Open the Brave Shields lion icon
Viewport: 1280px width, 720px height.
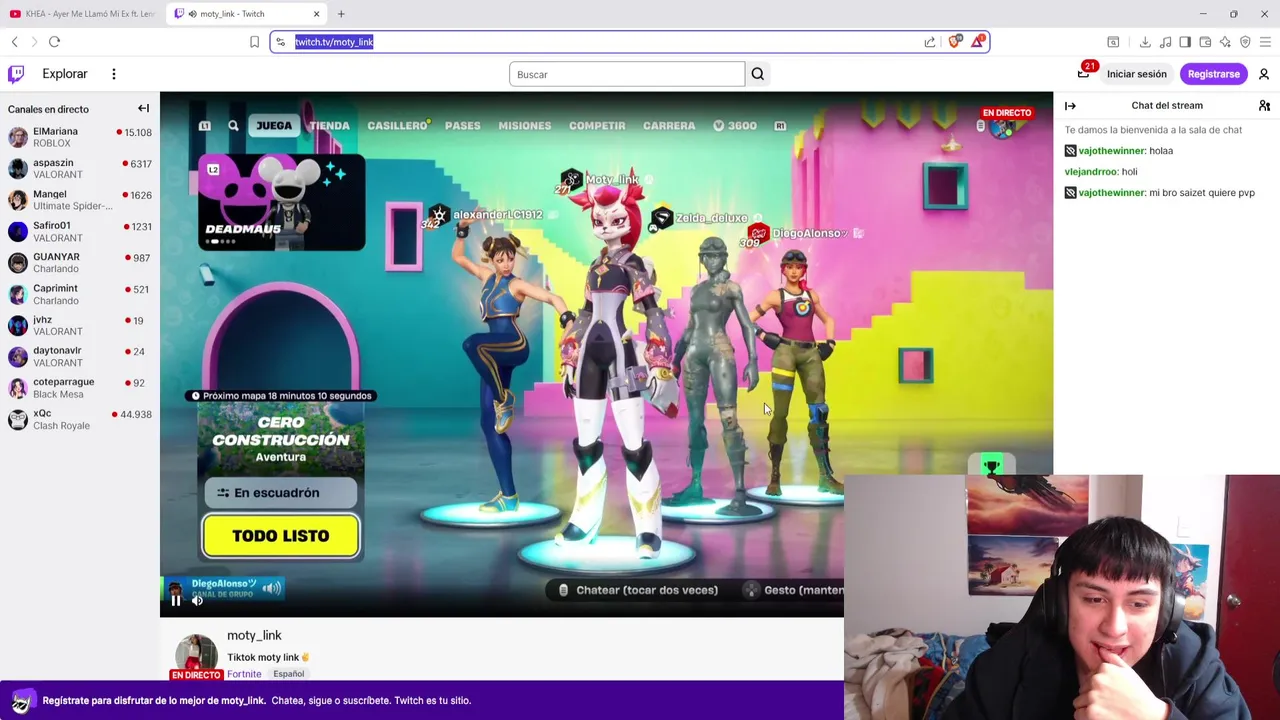click(x=955, y=41)
